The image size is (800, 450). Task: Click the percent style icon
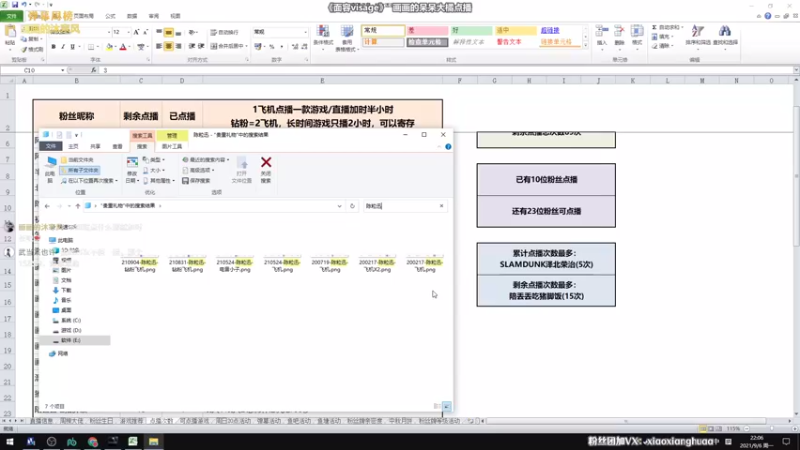pos(272,46)
